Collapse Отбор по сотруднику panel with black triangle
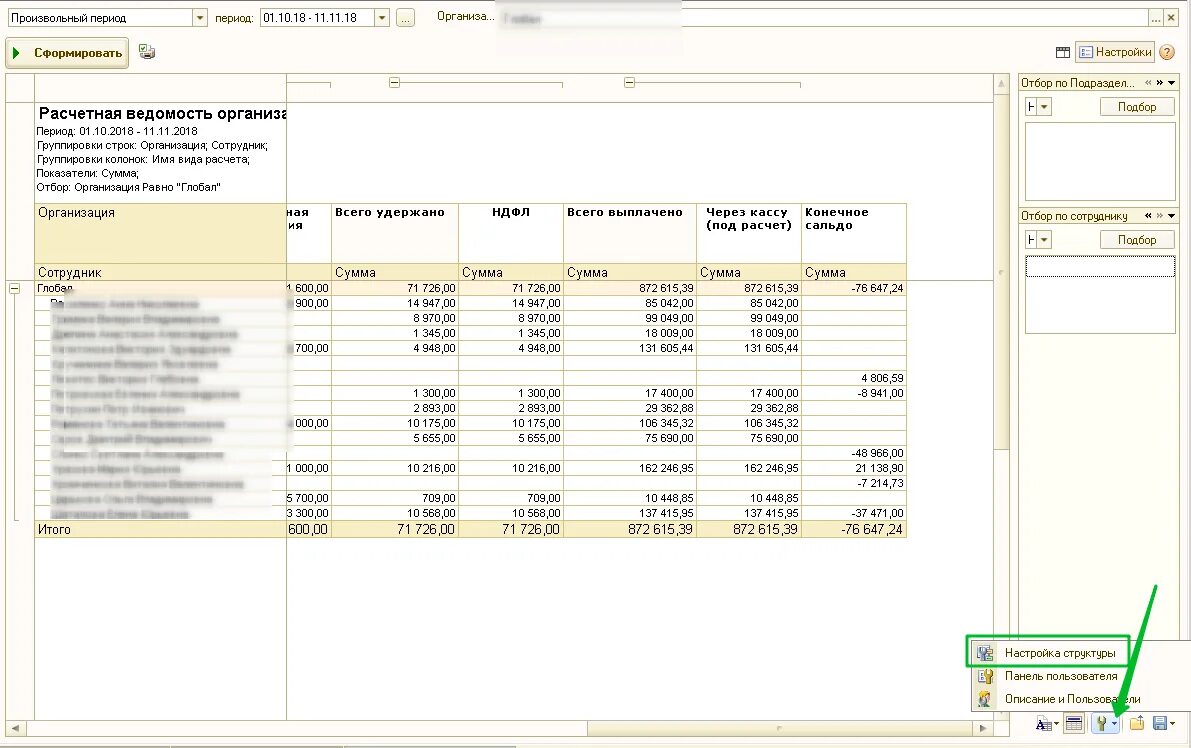The height and width of the screenshot is (748, 1191). pos(1172,216)
